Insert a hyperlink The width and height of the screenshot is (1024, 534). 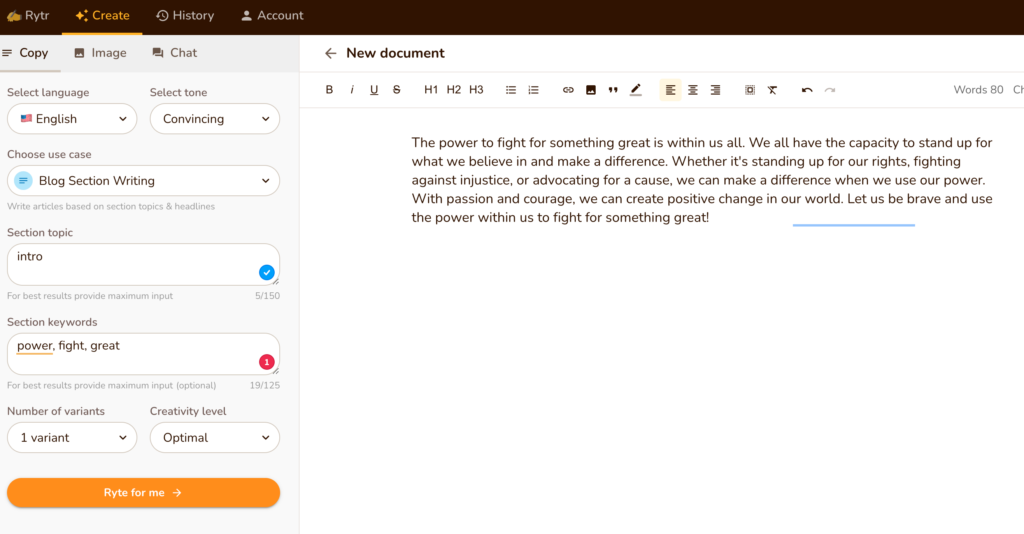(568, 90)
